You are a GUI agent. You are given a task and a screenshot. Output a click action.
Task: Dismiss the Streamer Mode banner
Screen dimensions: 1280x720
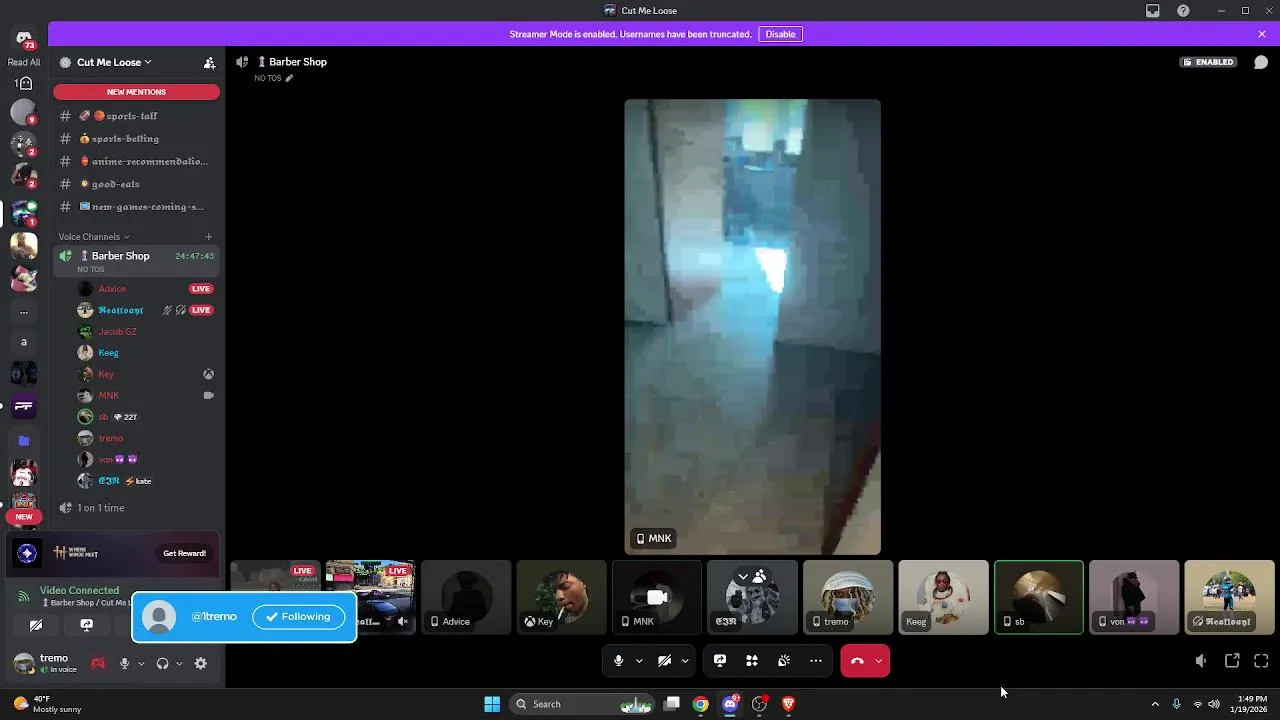tap(1262, 34)
